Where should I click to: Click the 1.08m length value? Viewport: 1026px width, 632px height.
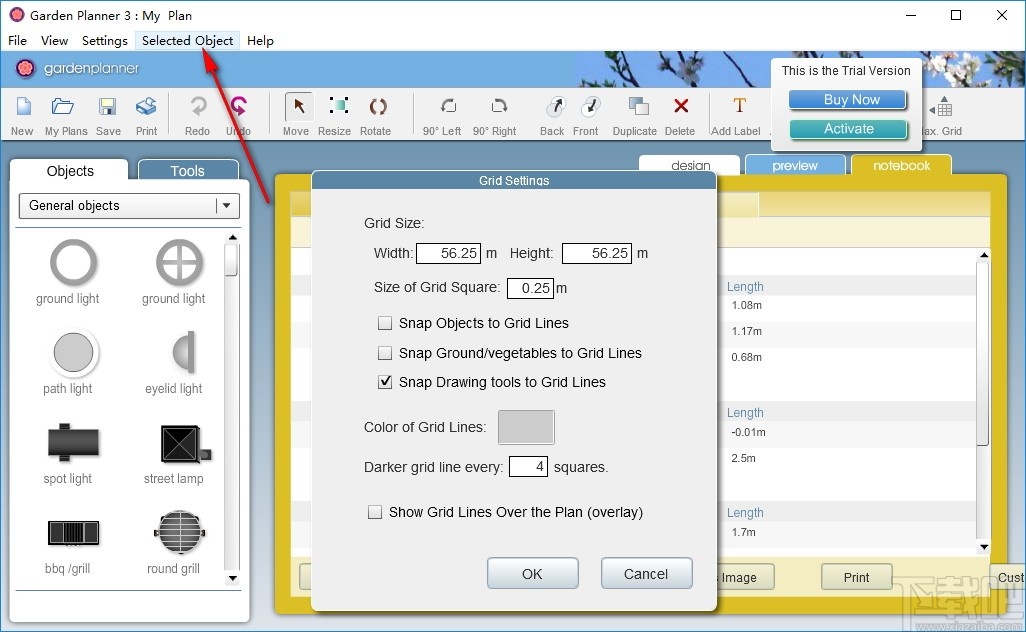(x=747, y=306)
